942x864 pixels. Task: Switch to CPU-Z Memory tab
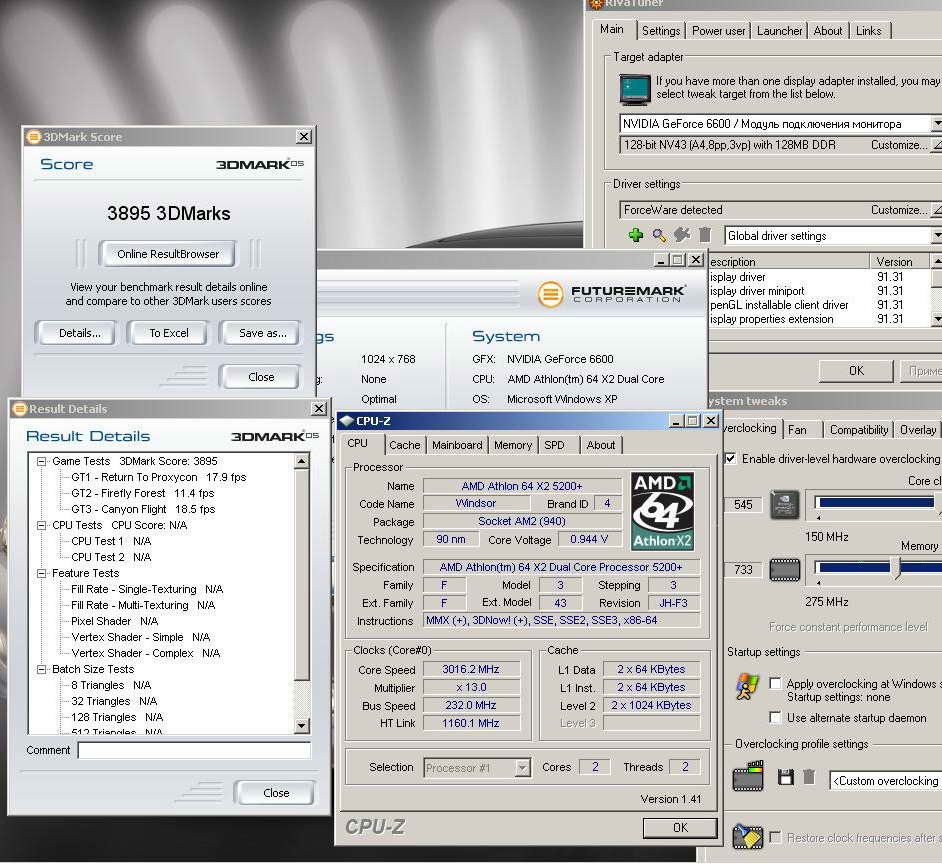click(513, 445)
